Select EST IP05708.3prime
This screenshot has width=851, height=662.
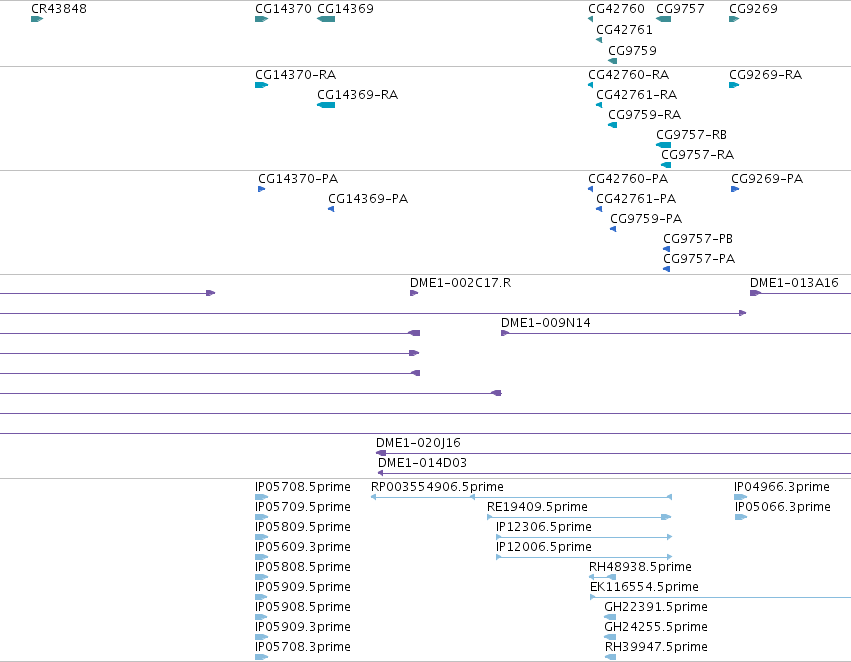point(303,647)
